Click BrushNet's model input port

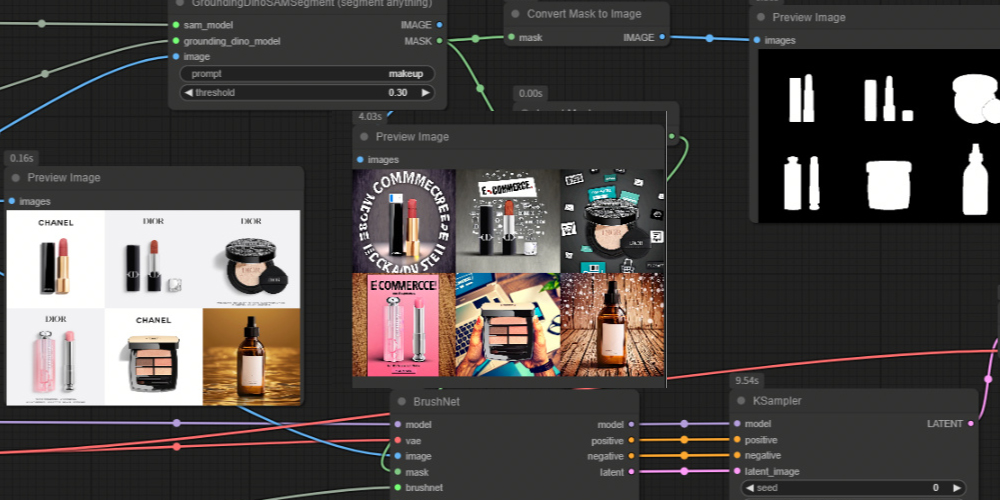coord(398,424)
